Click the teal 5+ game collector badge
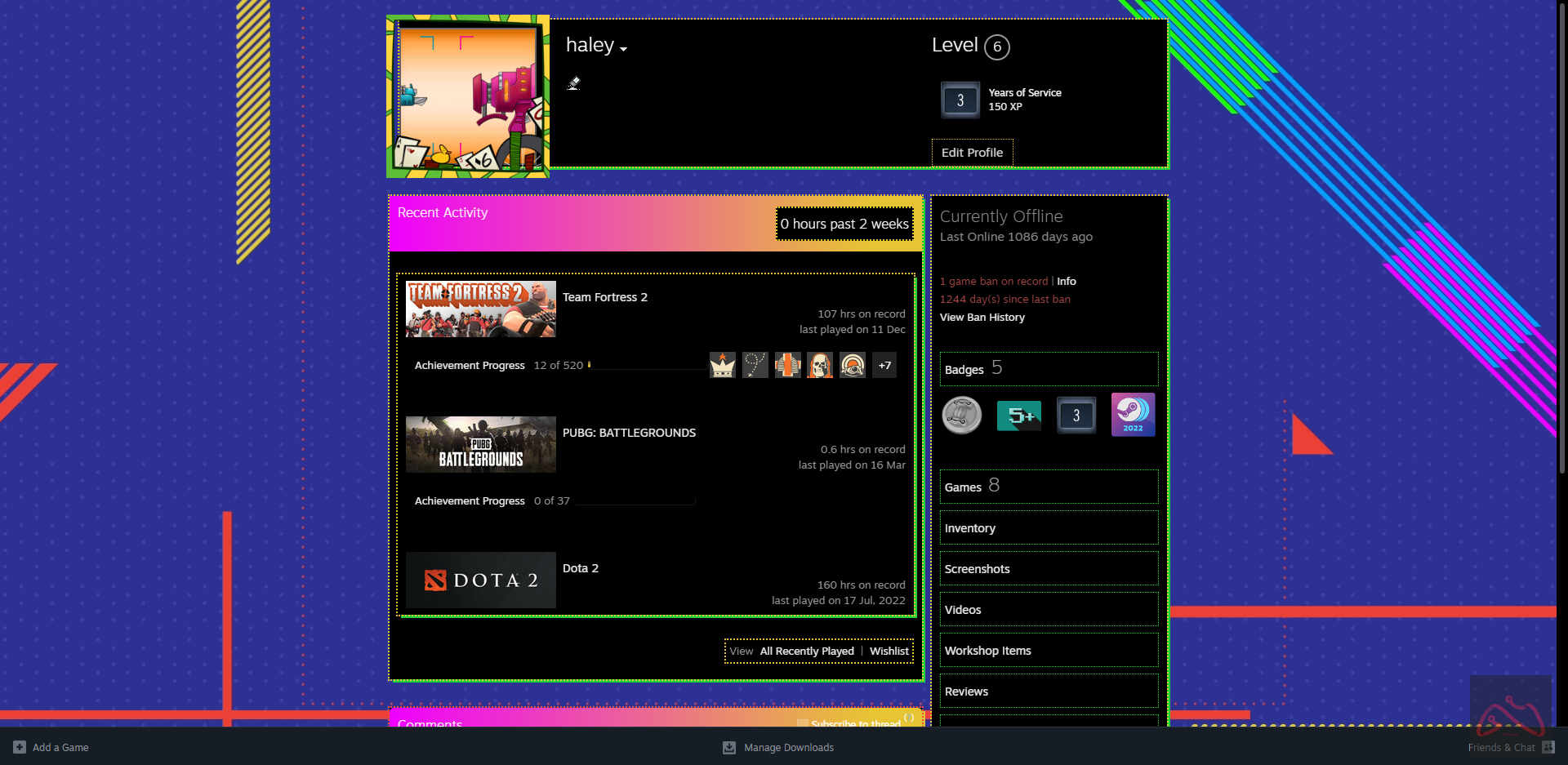Image resolution: width=1568 pixels, height=765 pixels. (x=1018, y=416)
